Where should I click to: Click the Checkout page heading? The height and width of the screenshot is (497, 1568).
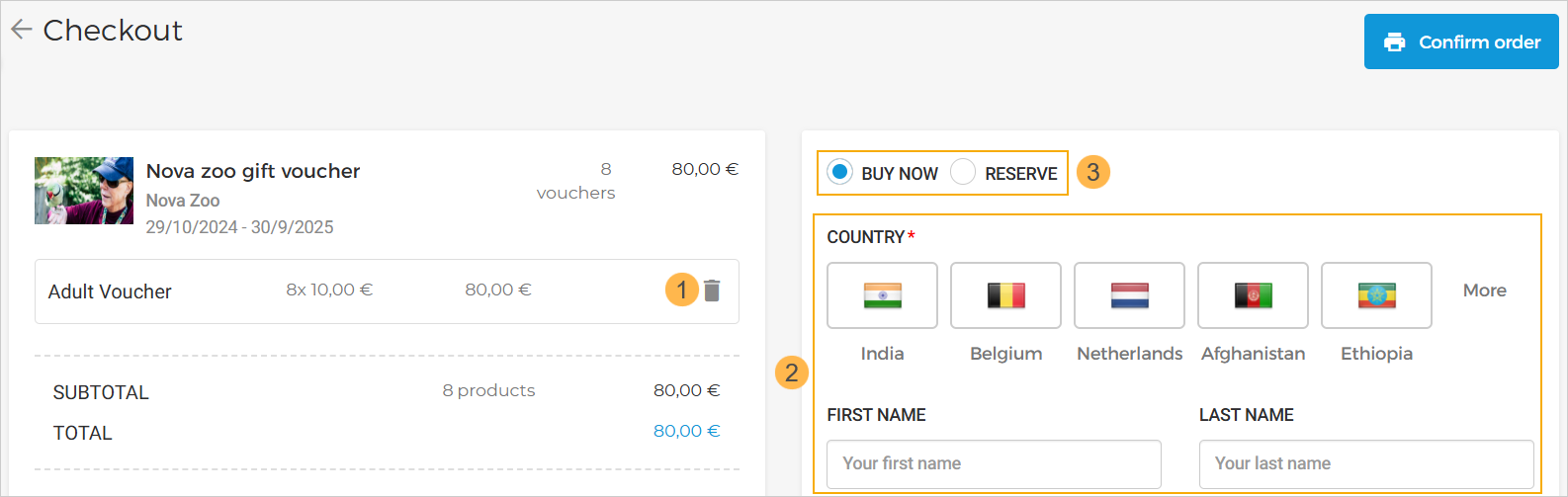pos(113,31)
